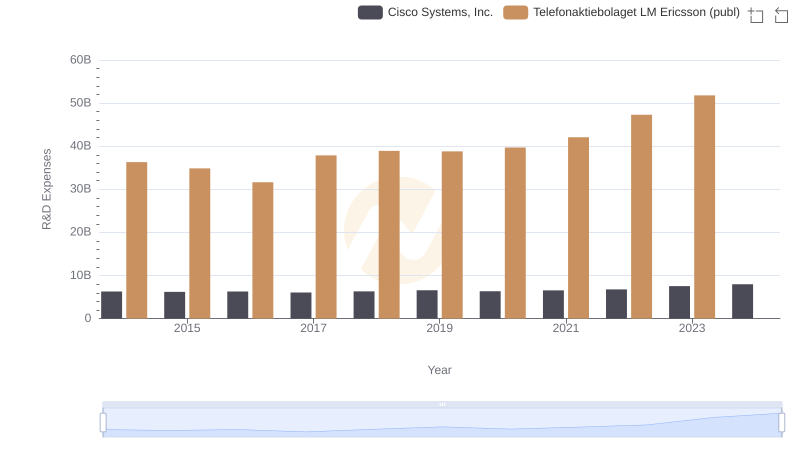800x461 pixels.
Task: Click the zoom reset restore icon
Action: tap(781, 15)
